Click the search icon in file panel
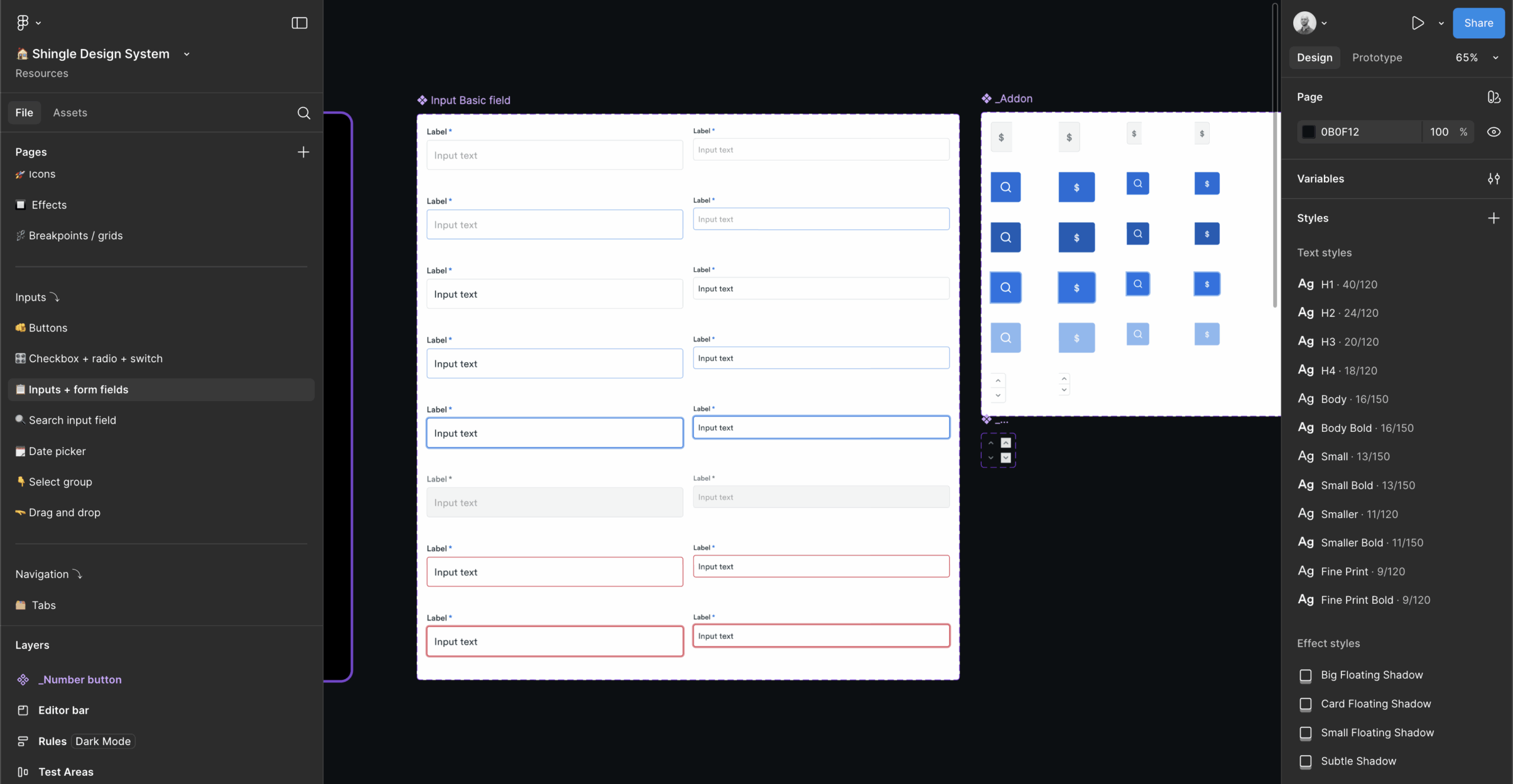This screenshot has height=784, width=1513. (303, 113)
